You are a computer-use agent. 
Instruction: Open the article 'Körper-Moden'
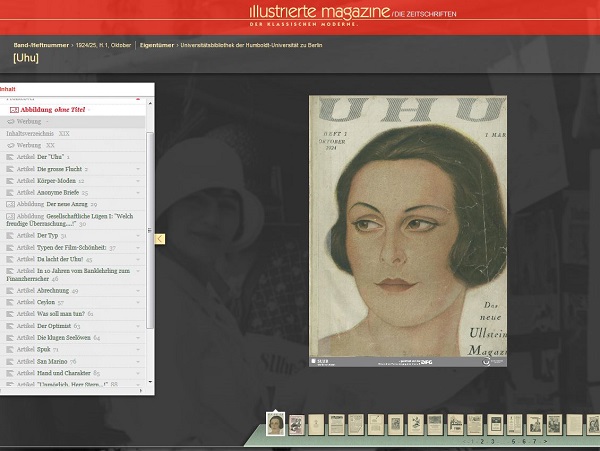click(x=56, y=181)
